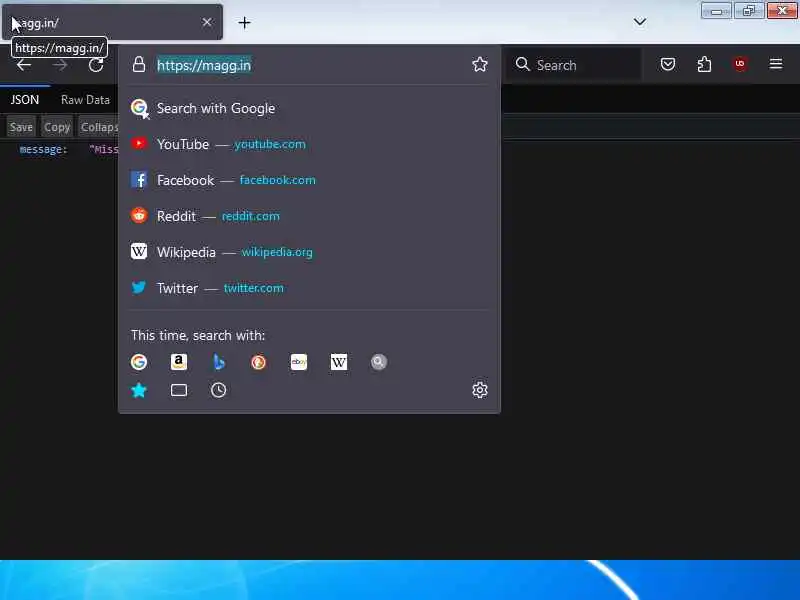Select the Facebook suggestion row
The width and height of the screenshot is (800, 600).
click(x=309, y=180)
